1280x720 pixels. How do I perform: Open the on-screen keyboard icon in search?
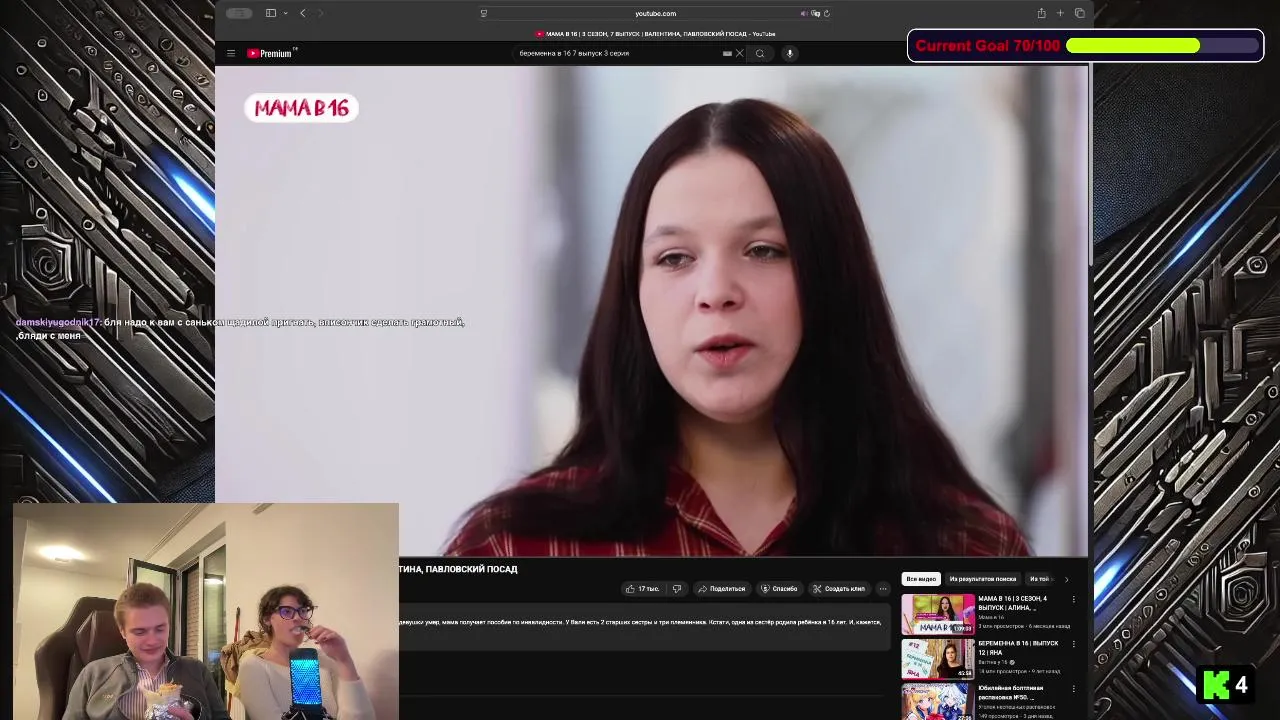click(x=727, y=54)
